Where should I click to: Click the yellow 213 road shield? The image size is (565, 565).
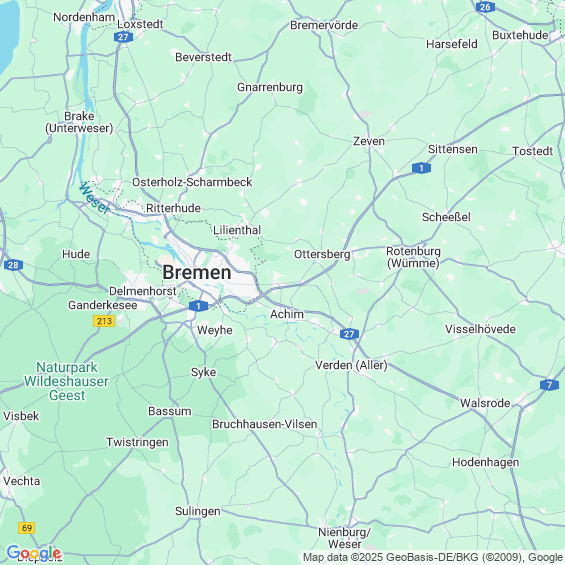click(104, 321)
